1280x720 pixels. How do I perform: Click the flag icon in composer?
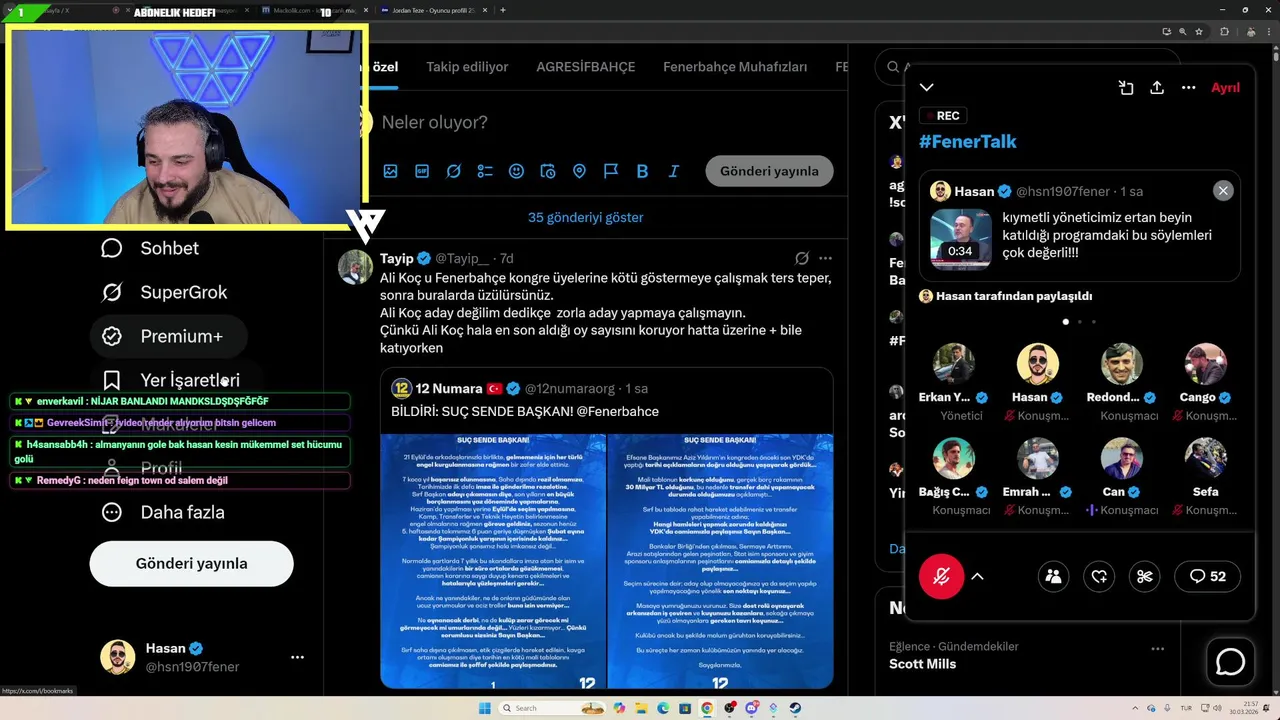pyautogui.click(x=610, y=171)
